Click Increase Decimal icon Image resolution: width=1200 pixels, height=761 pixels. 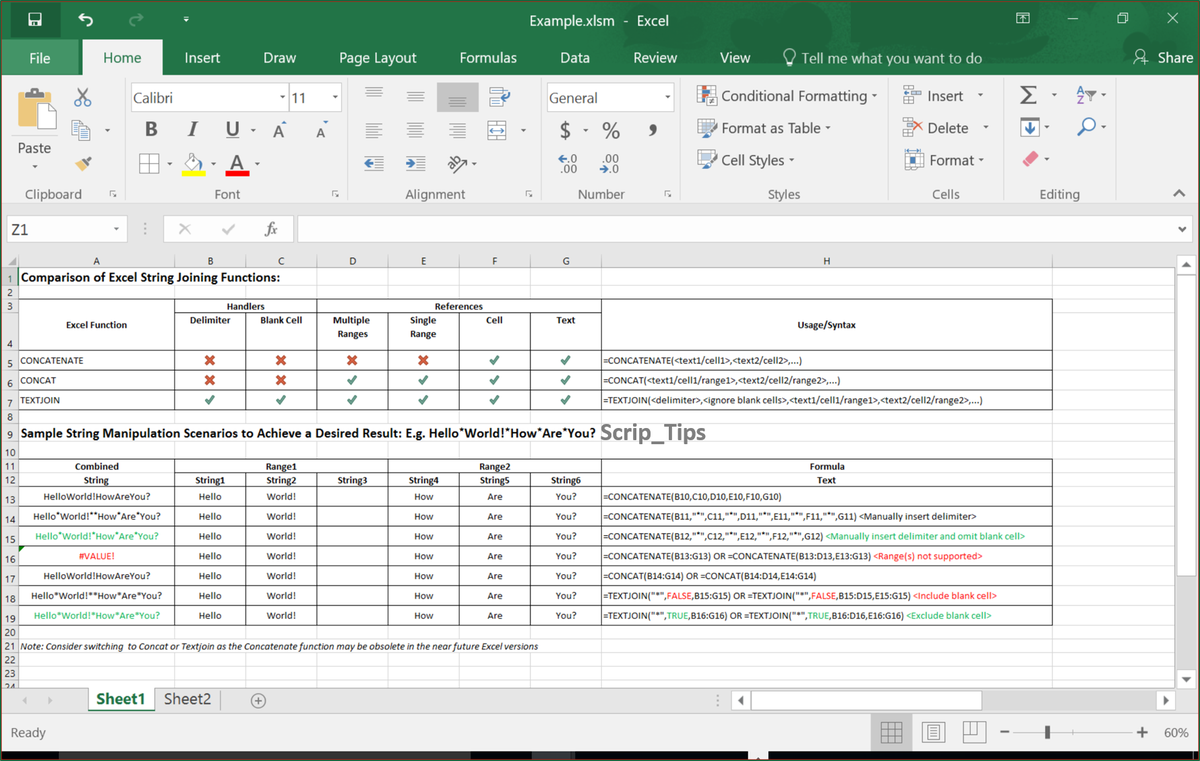tap(566, 163)
